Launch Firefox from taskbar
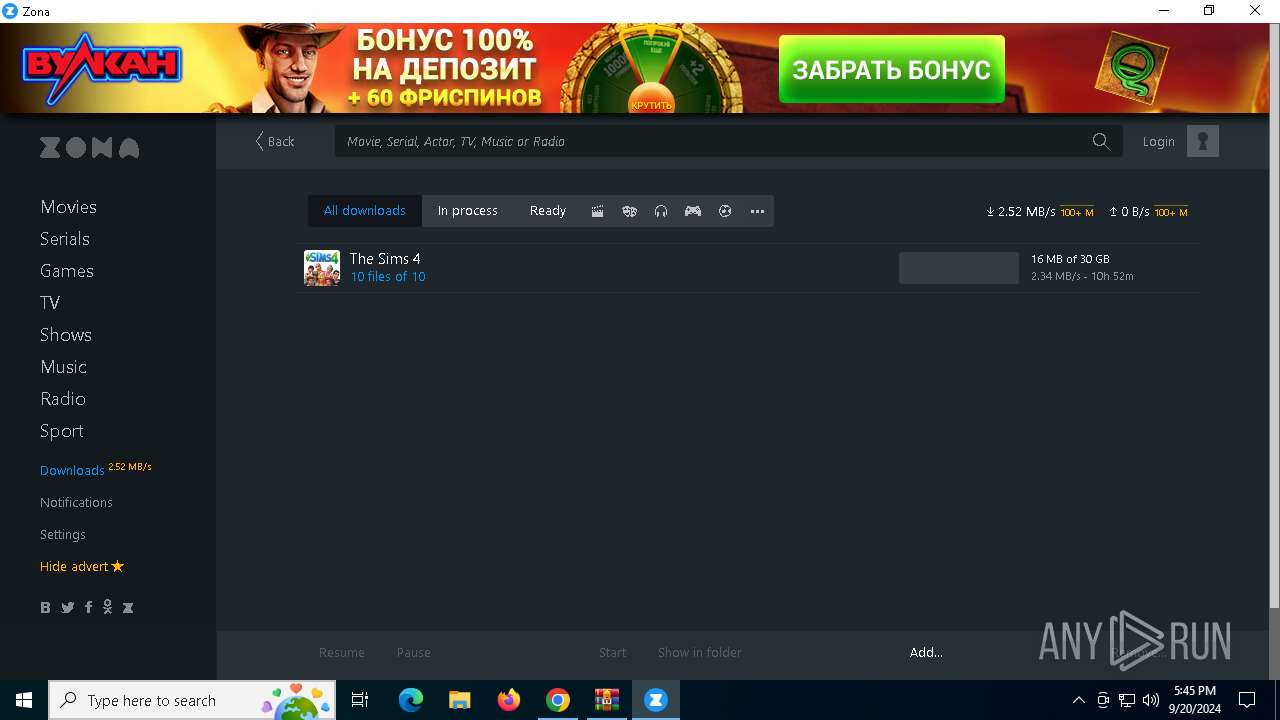Screen dimensions: 1280x720 pos(509,700)
